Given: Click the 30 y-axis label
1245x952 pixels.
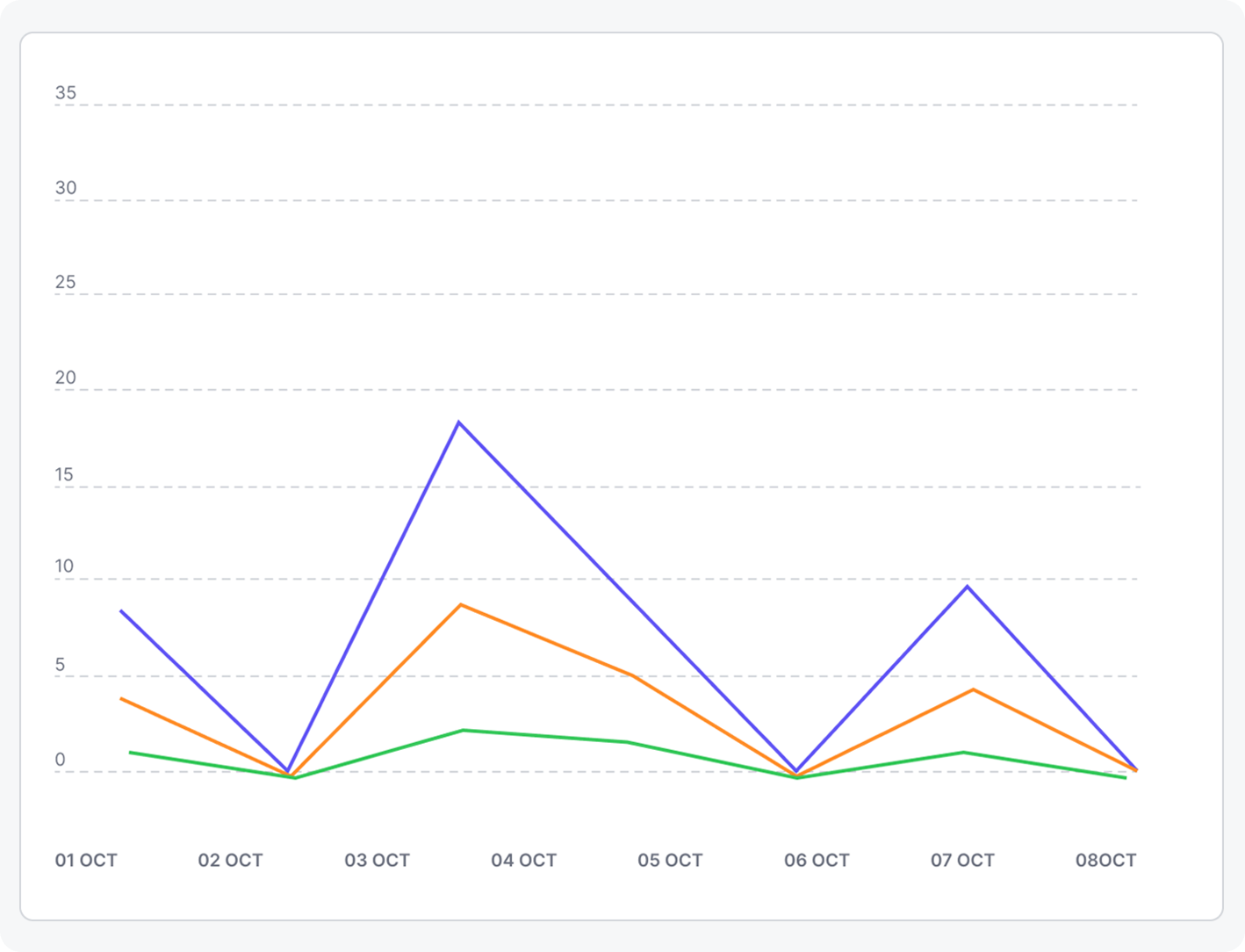Looking at the screenshot, I should 66,188.
